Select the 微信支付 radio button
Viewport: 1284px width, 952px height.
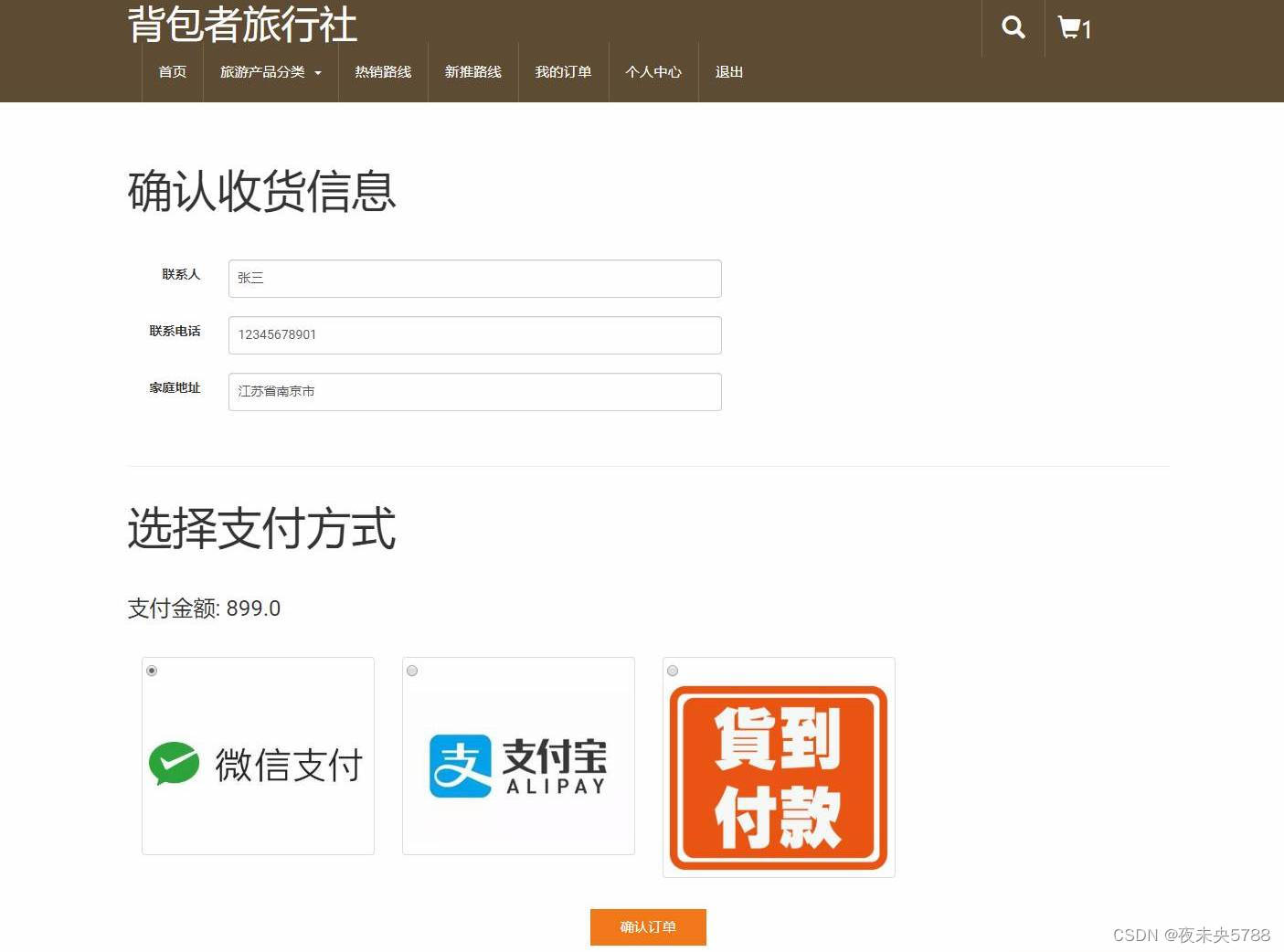pyautogui.click(x=153, y=671)
